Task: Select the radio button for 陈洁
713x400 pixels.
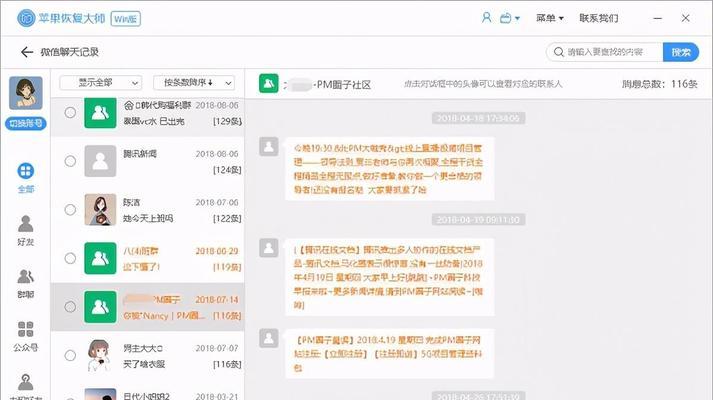Action: (x=70, y=210)
